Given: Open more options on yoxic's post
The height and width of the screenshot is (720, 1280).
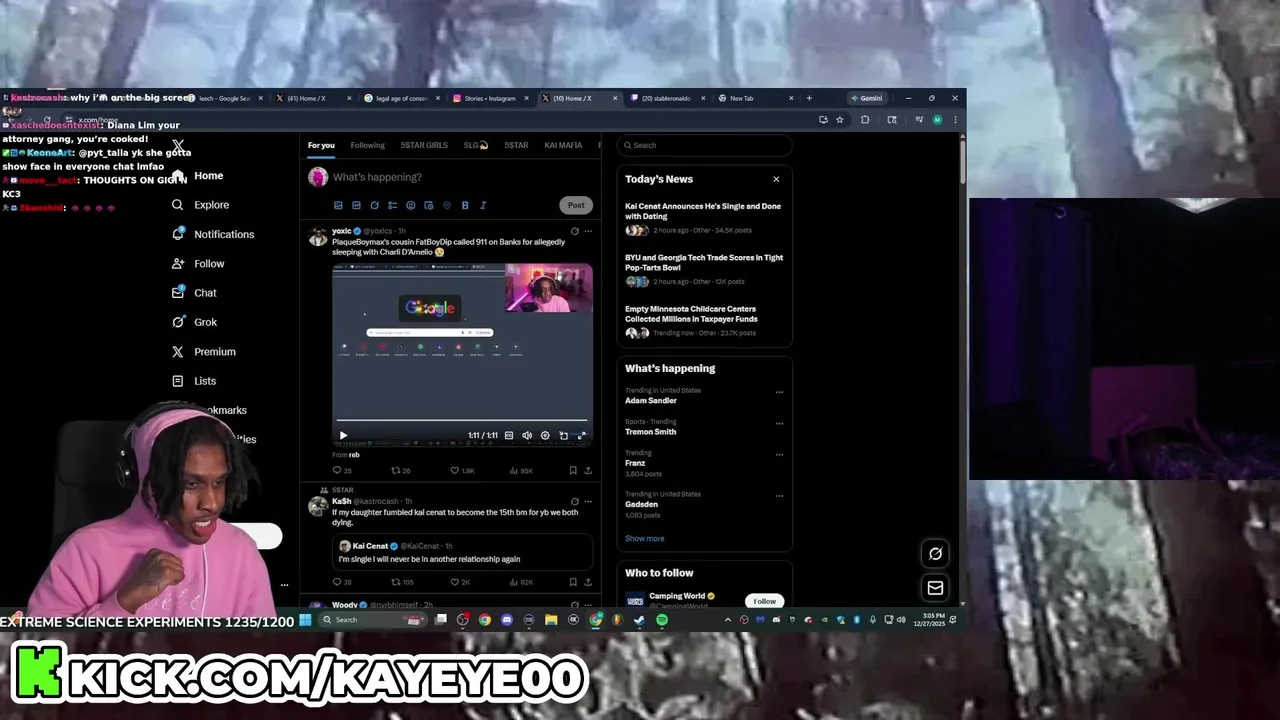Looking at the screenshot, I should (588, 231).
